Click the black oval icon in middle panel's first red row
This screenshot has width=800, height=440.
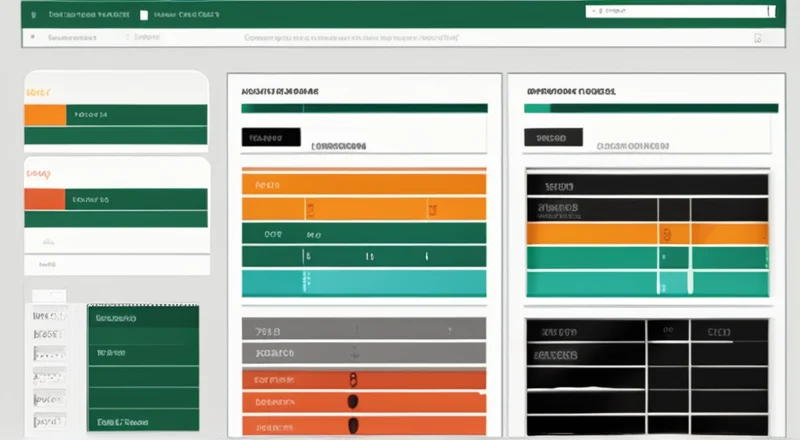352,380
